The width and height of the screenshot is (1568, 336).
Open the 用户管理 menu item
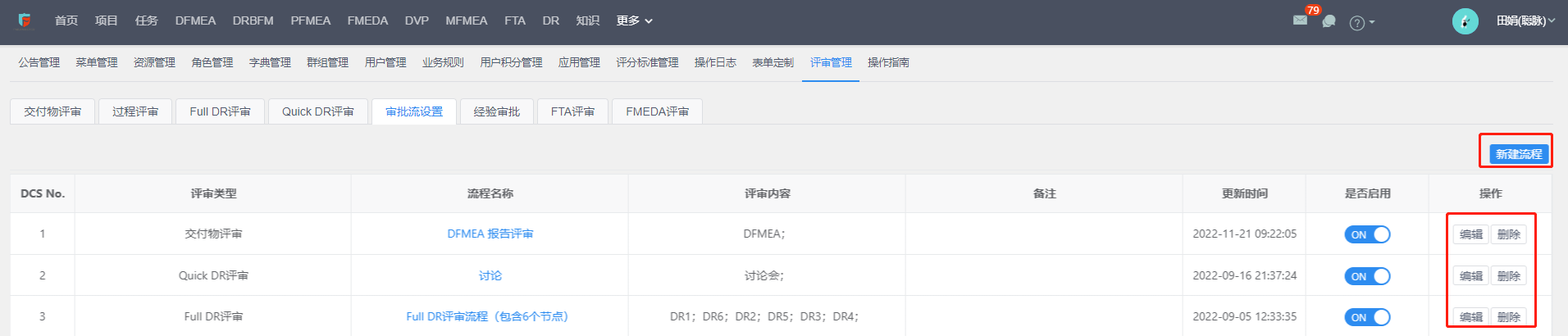click(x=385, y=62)
